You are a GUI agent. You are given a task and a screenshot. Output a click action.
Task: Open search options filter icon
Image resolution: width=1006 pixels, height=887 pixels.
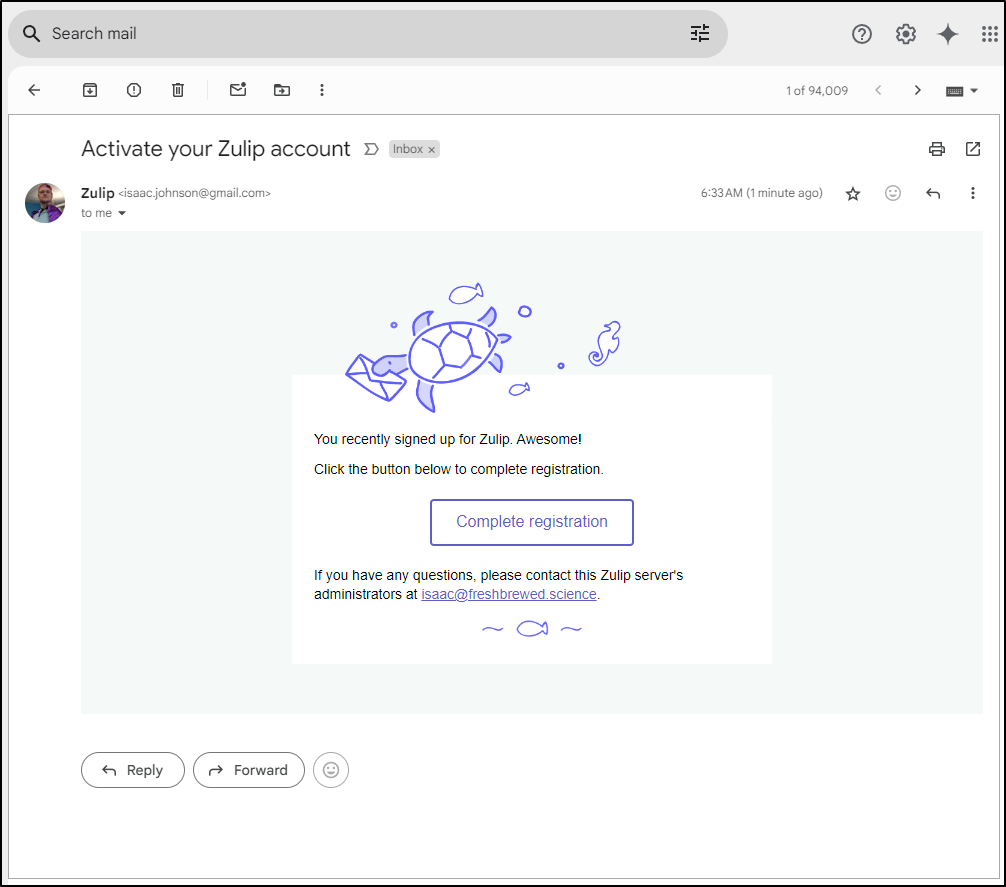point(699,33)
